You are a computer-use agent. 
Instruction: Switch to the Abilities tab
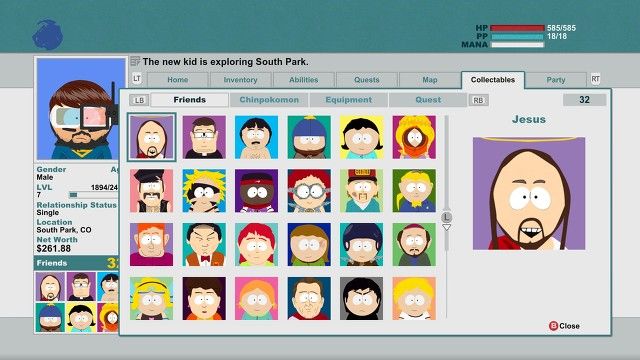304,80
